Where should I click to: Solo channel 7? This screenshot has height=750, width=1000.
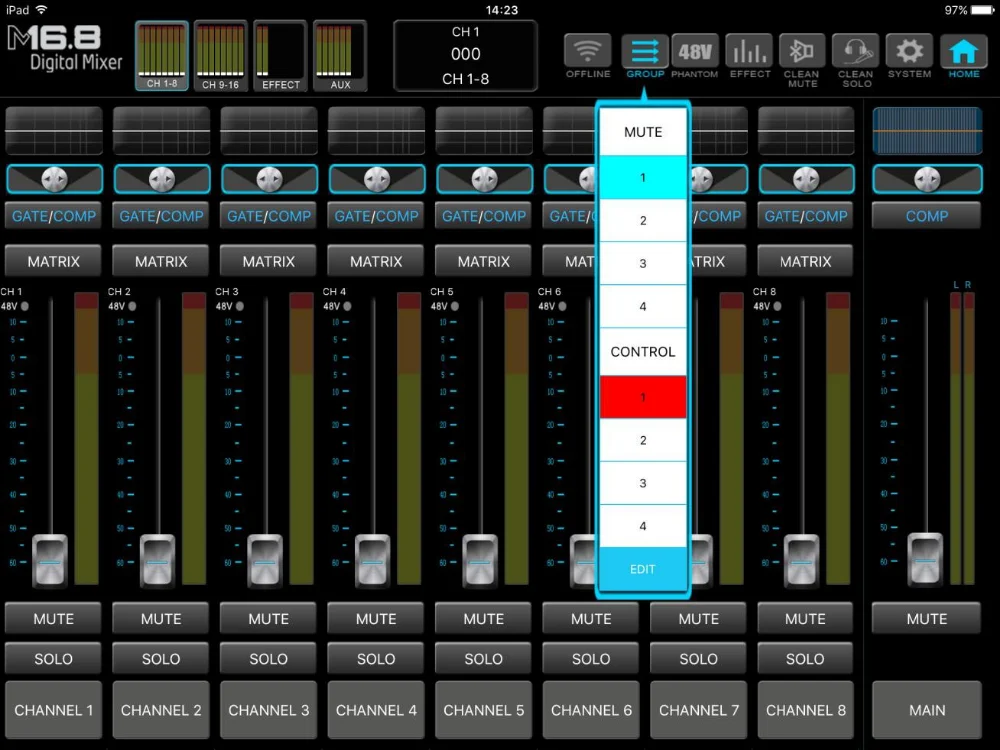pyautogui.click(x=698, y=658)
